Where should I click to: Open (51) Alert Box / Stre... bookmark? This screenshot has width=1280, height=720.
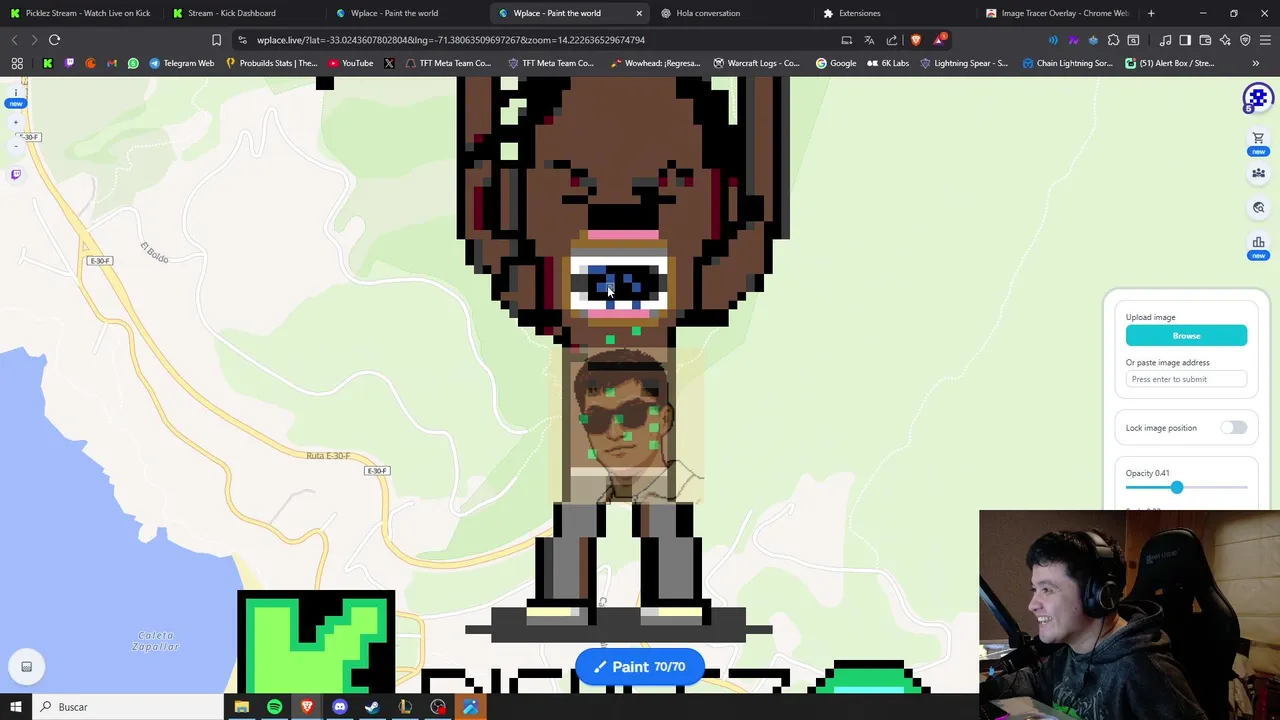pyautogui.click(x=1170, y=63)
